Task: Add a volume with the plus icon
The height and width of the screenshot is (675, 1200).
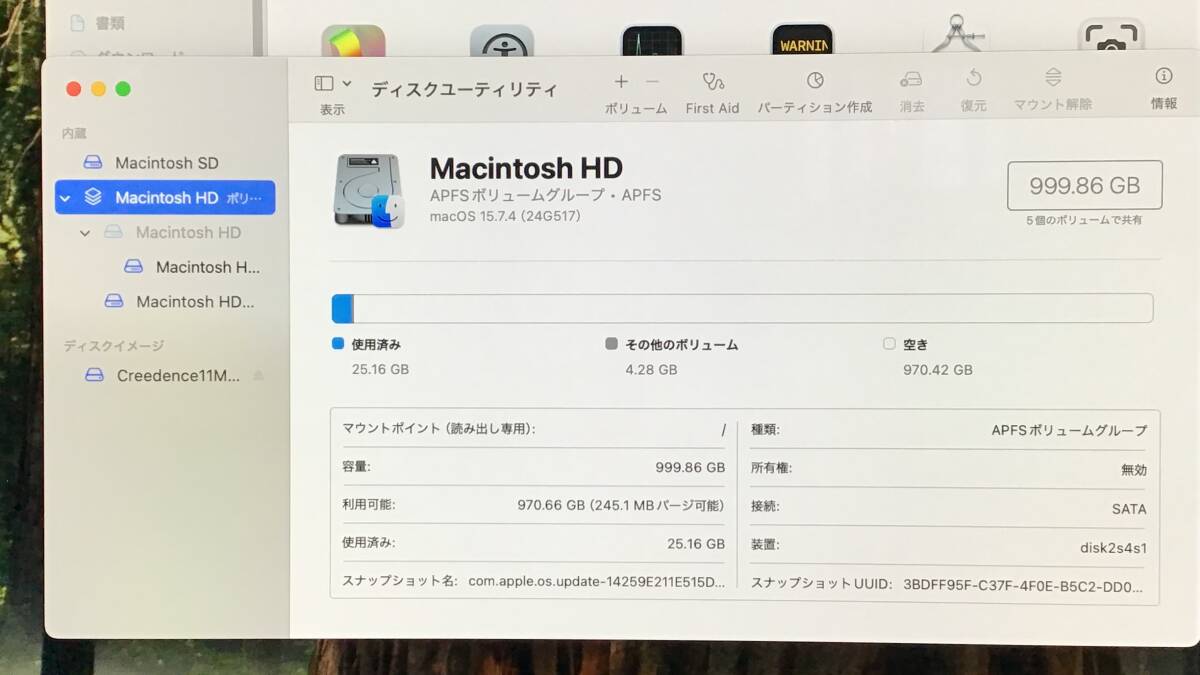Action: (621, 82)
